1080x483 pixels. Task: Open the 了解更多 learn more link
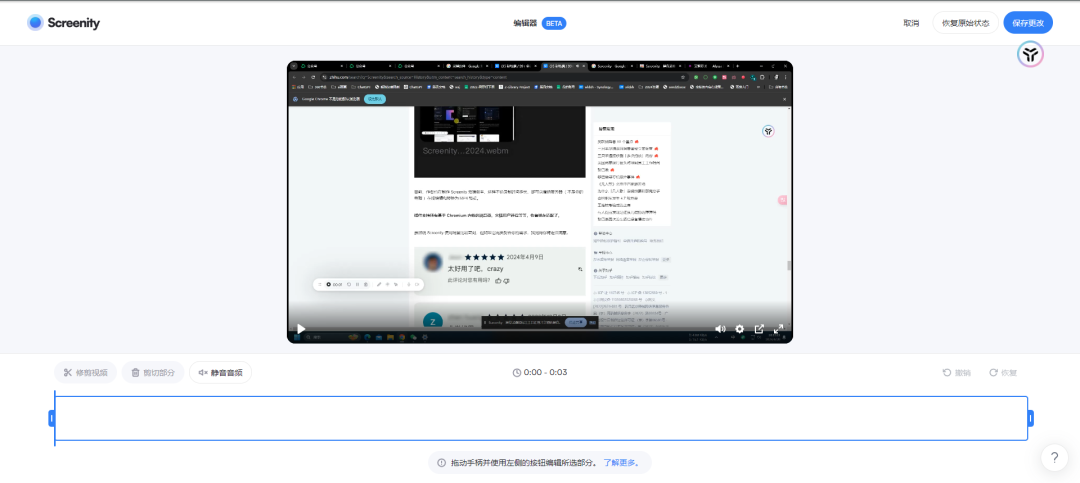pyautogui.click(x=621, y=462)
